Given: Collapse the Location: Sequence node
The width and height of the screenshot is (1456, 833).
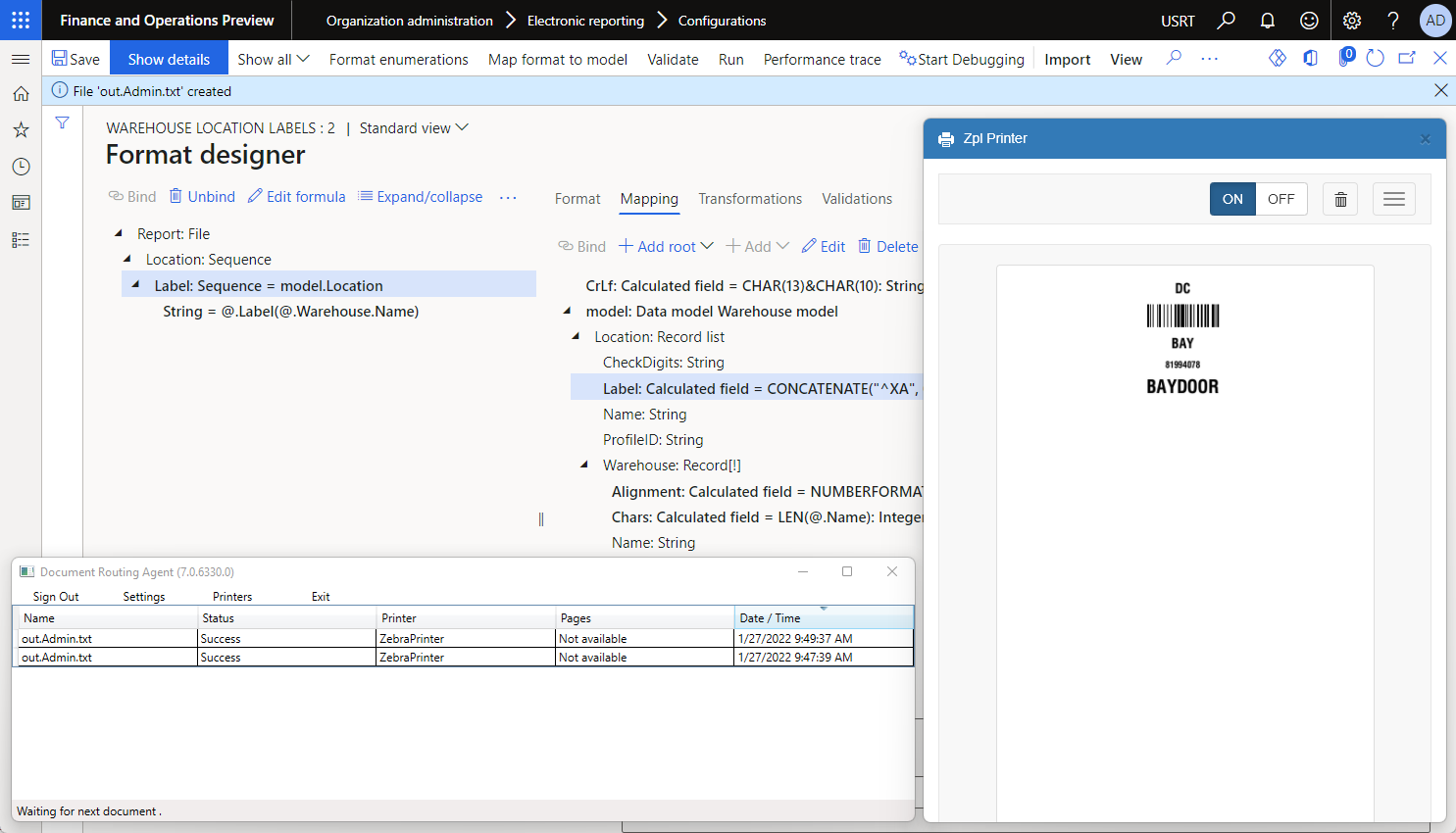Looking at the screenshot, I should [x=127, y=259].
